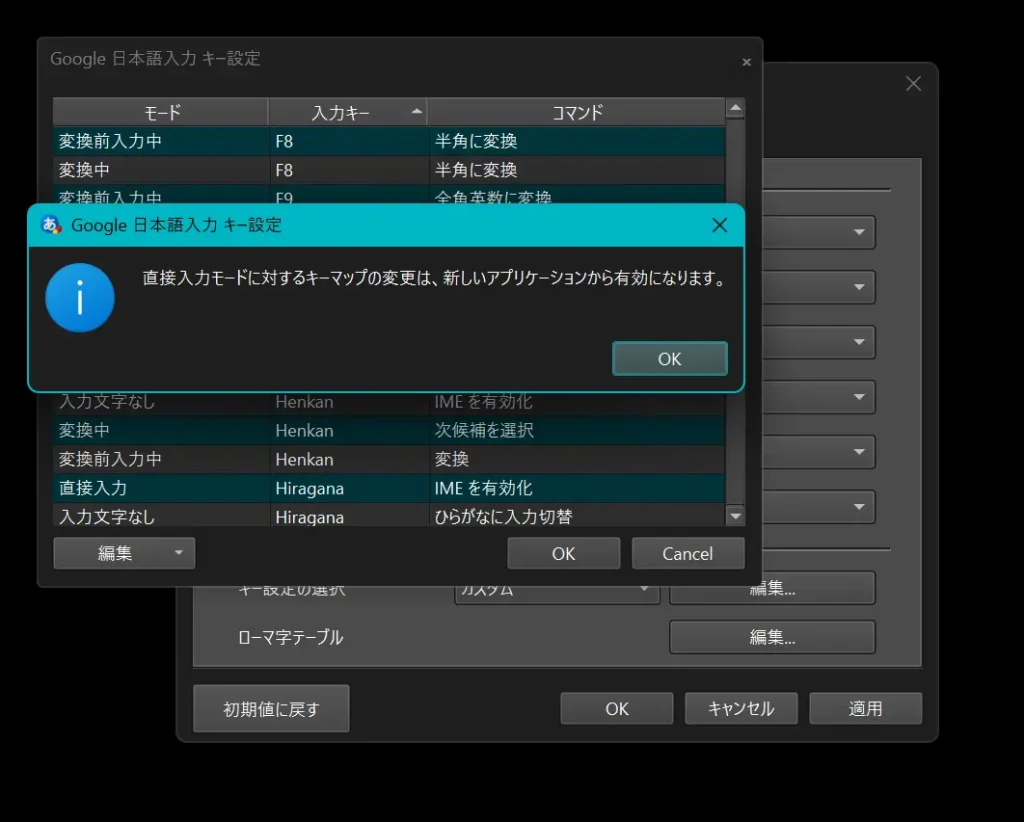Select the ひらがなに入力切替 command cell

577,516
